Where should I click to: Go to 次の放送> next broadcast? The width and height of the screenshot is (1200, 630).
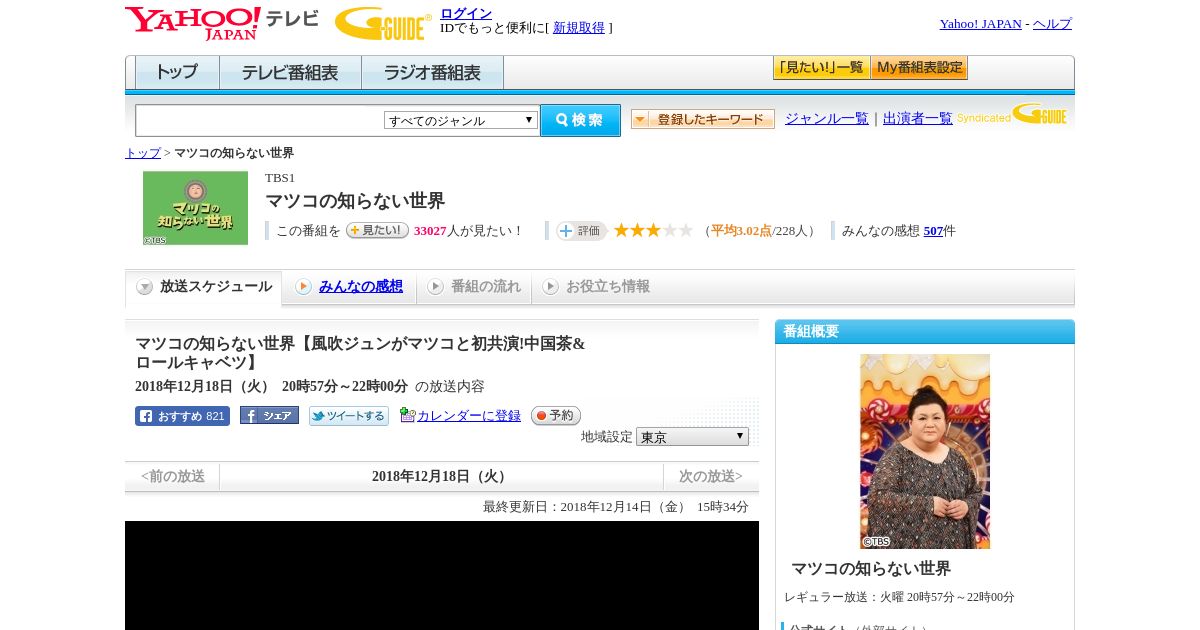[x=711, y=476]
